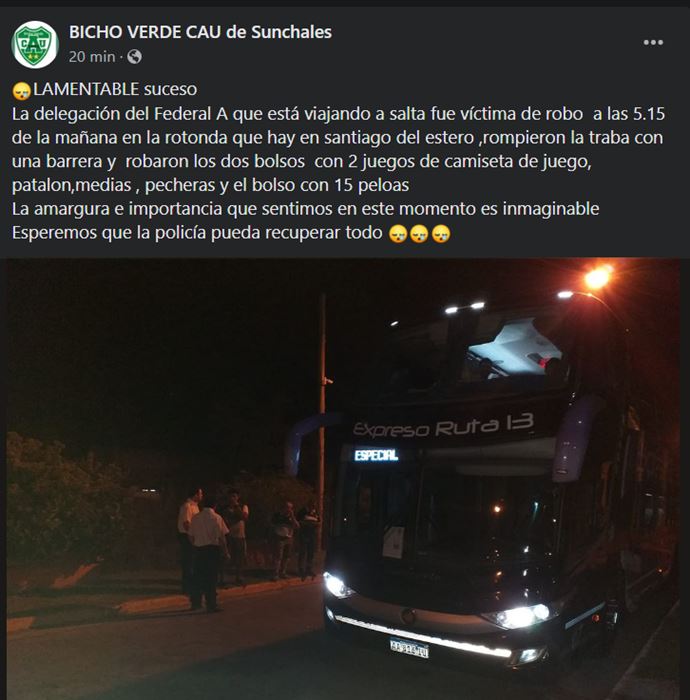Click the illuminated ESPECIAL sign on the bus

click(x=376, y=455)
